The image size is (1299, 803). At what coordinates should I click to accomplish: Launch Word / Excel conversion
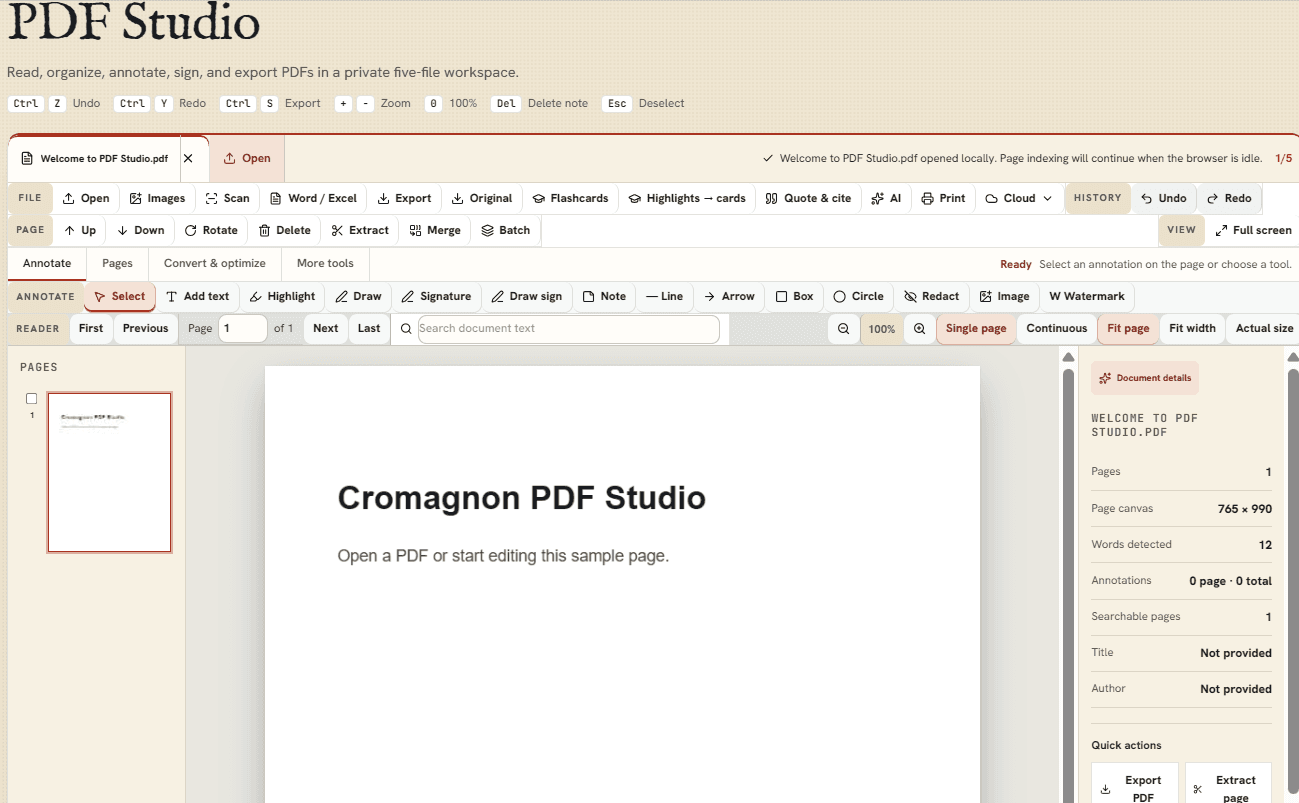click(x=313, y=198)
